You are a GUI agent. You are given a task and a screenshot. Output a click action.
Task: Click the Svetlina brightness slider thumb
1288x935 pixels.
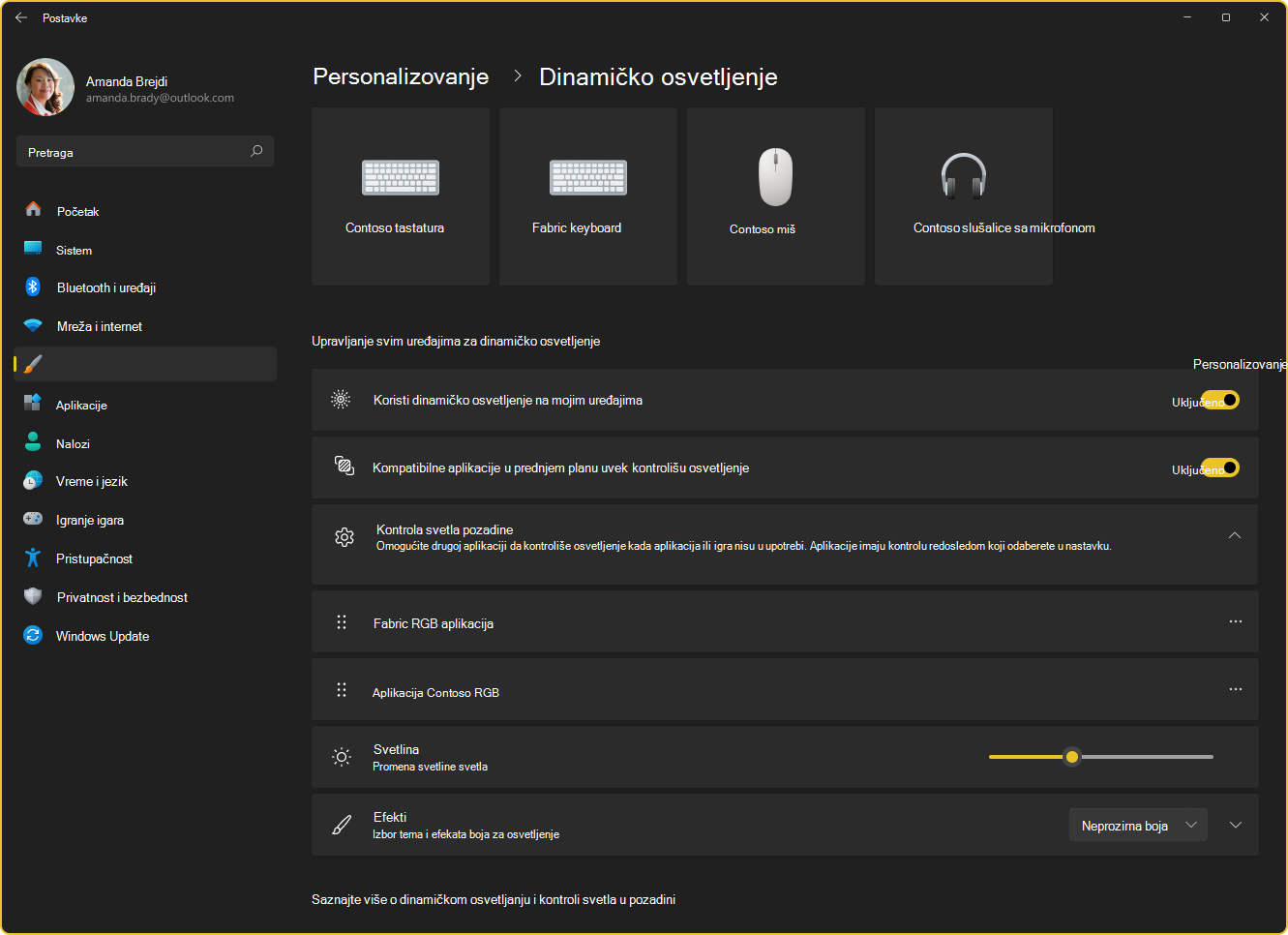tap(1071, 757)
